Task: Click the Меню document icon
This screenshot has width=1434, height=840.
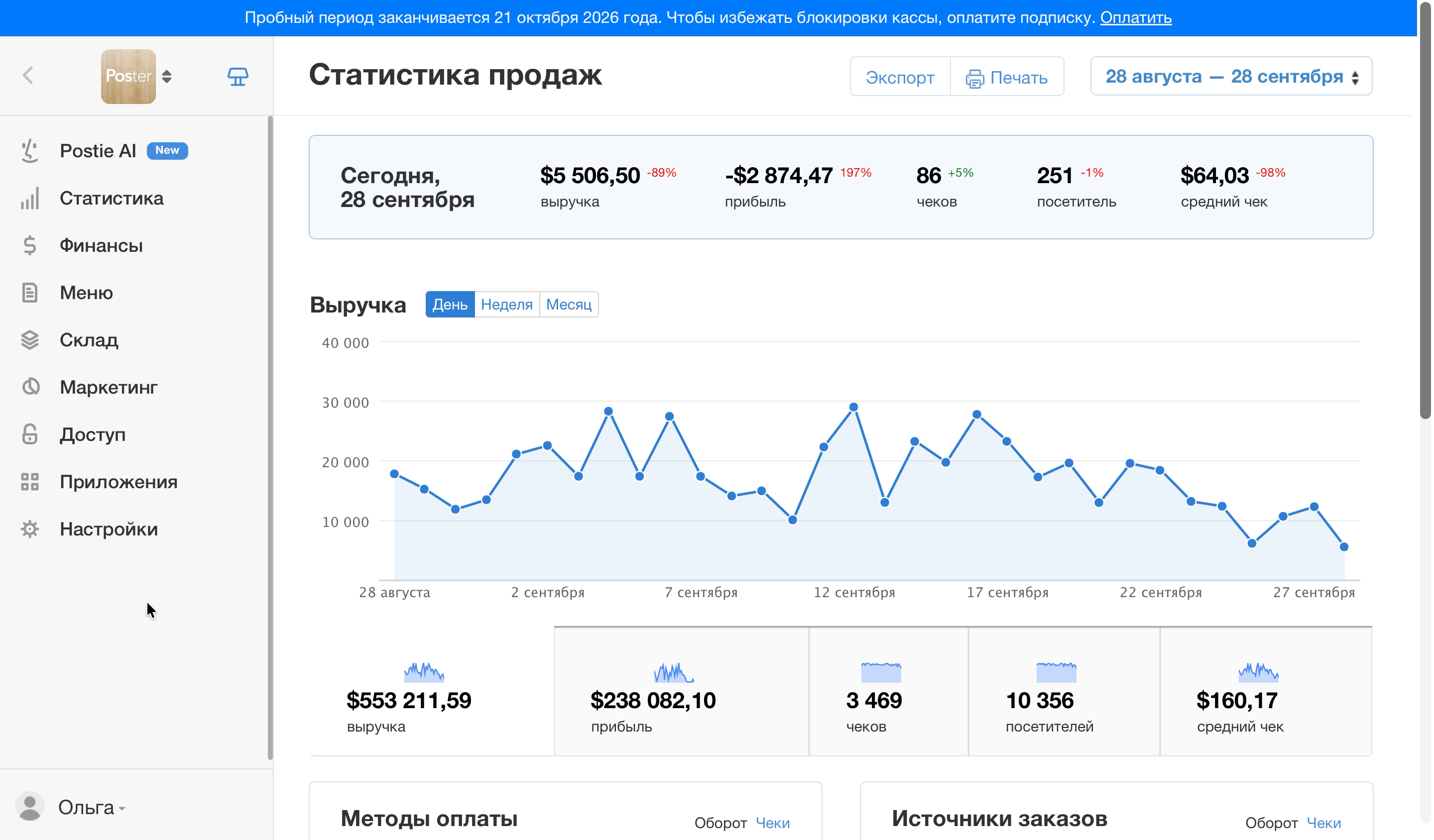Action: click(29, 292)
